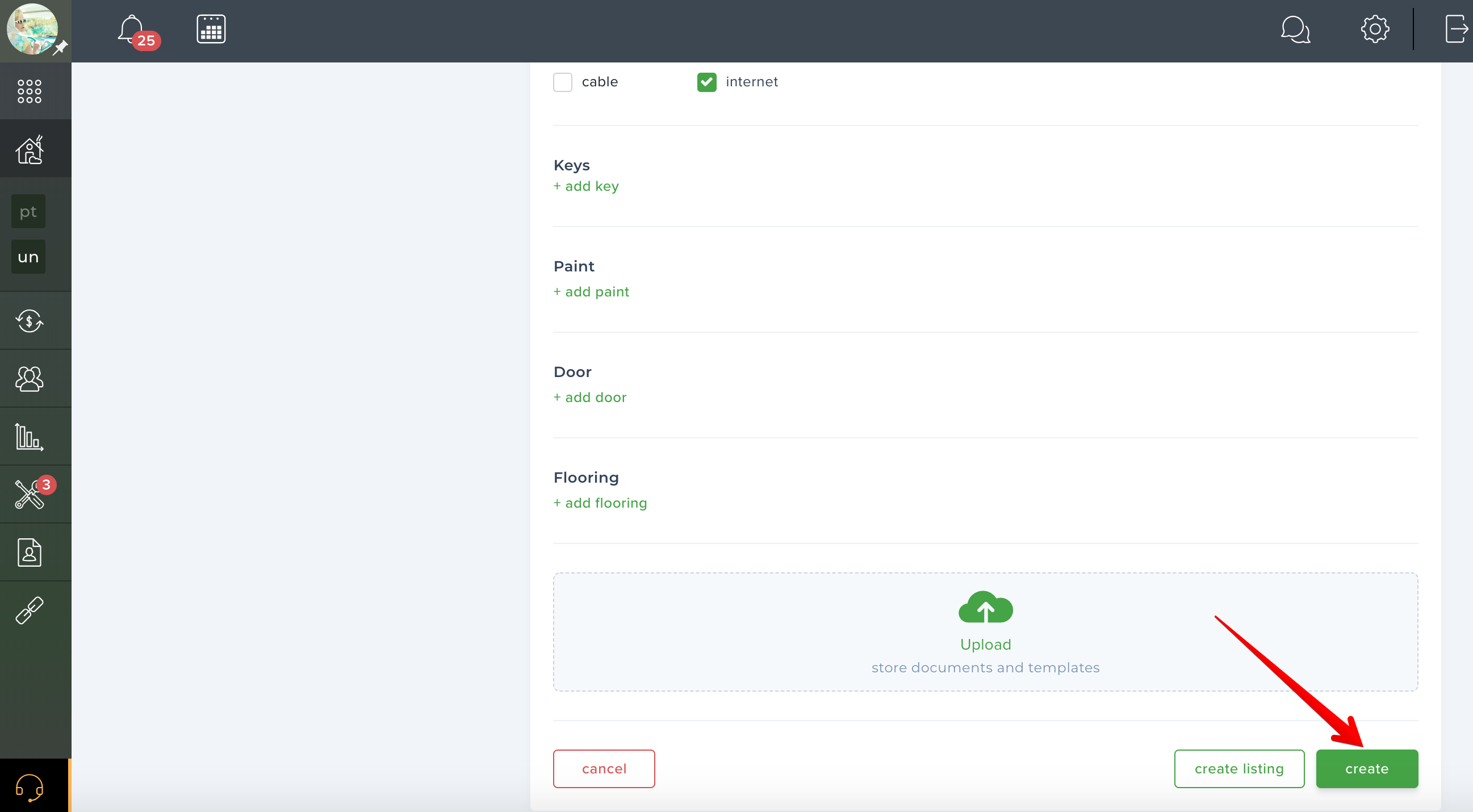Click the pin icon on avatar
Screen dimensions: 1473x812
tap(60, 48)
